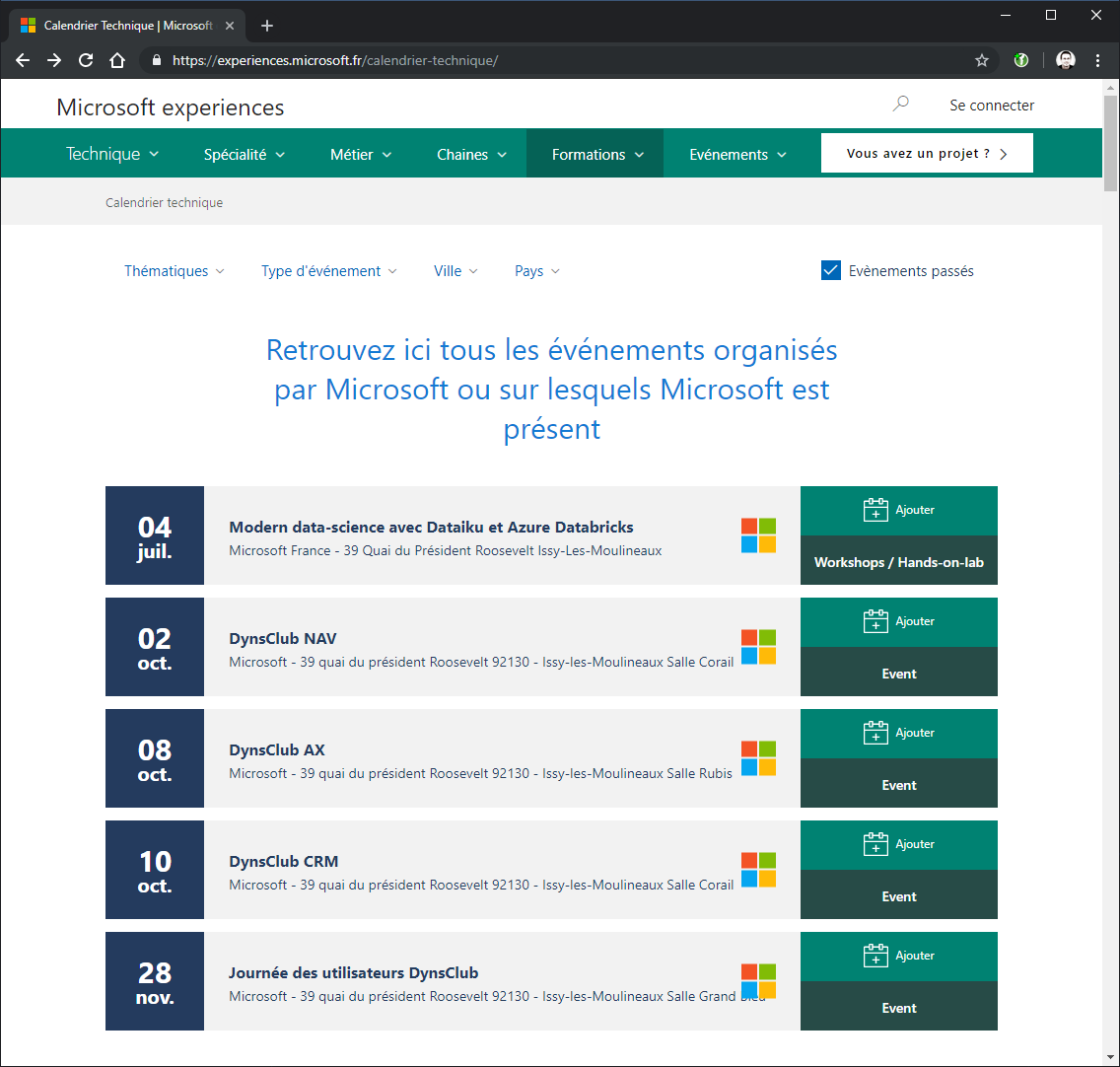
Task: Click the browser address bar URL
Action: [x=335, y=61]
